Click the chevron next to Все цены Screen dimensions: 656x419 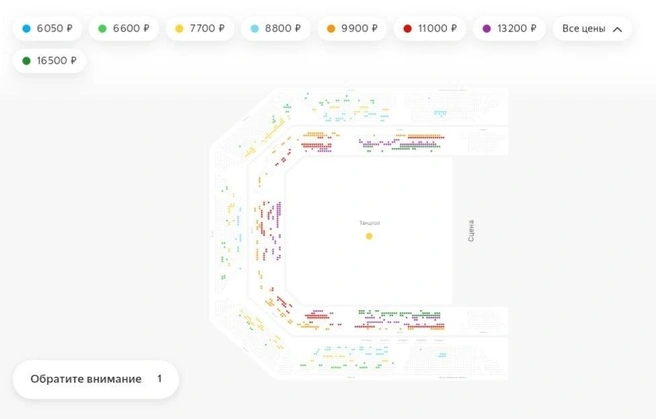pos(617,29)
